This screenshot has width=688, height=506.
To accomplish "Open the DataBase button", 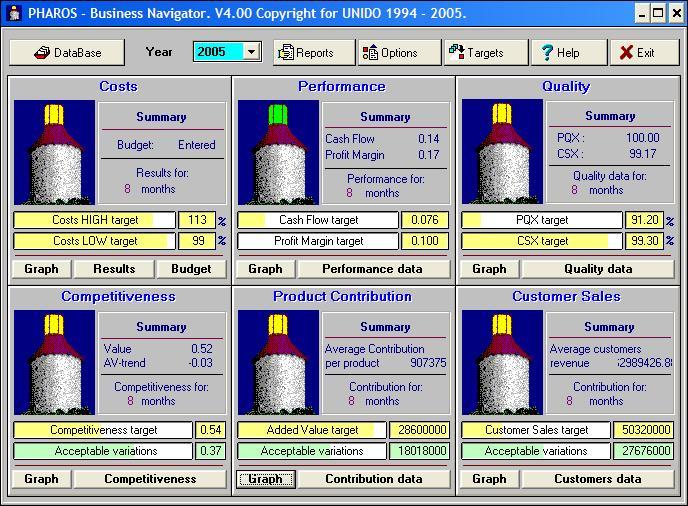I will (67, 53).
